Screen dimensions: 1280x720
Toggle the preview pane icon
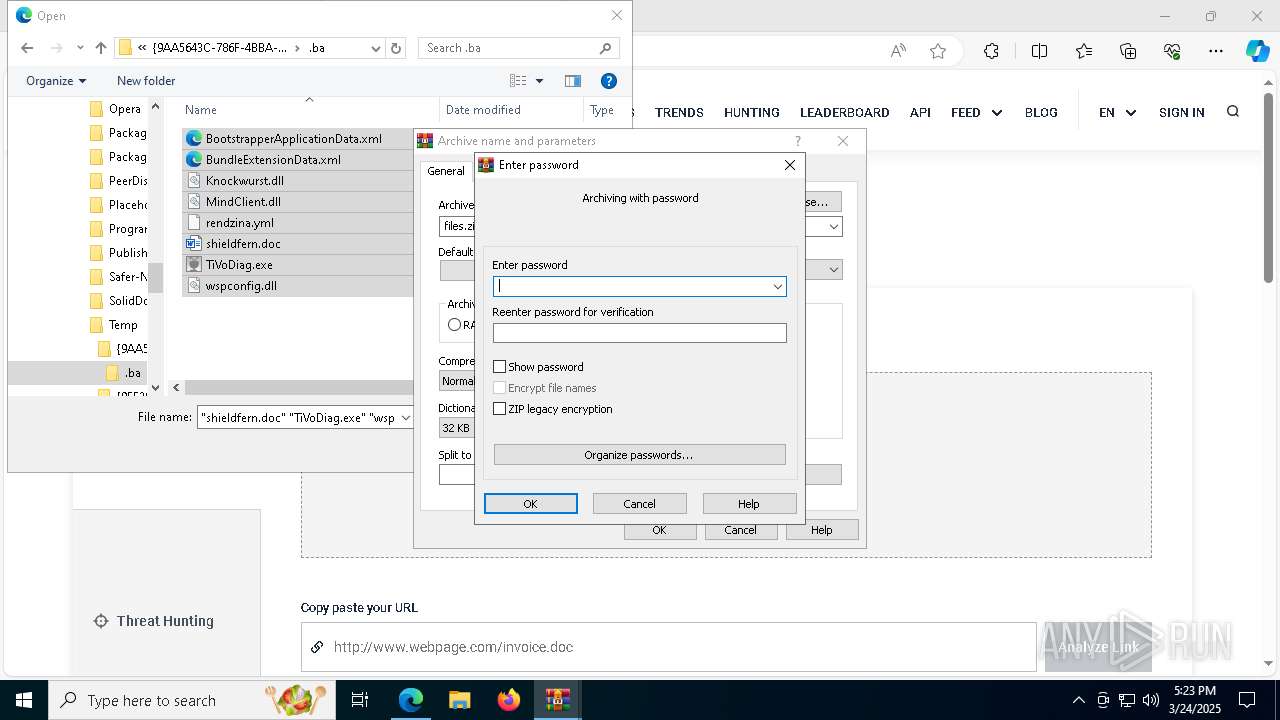tap(573, 81)
